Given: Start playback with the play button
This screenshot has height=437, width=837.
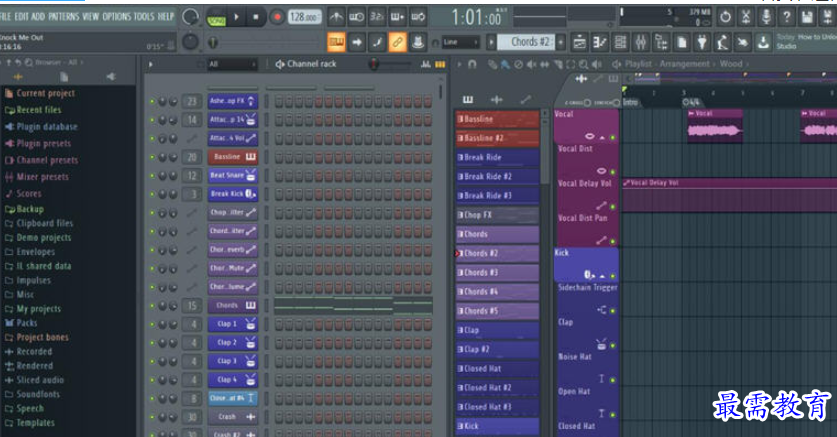Looking at the screenshot, I should tap(236, 17).
